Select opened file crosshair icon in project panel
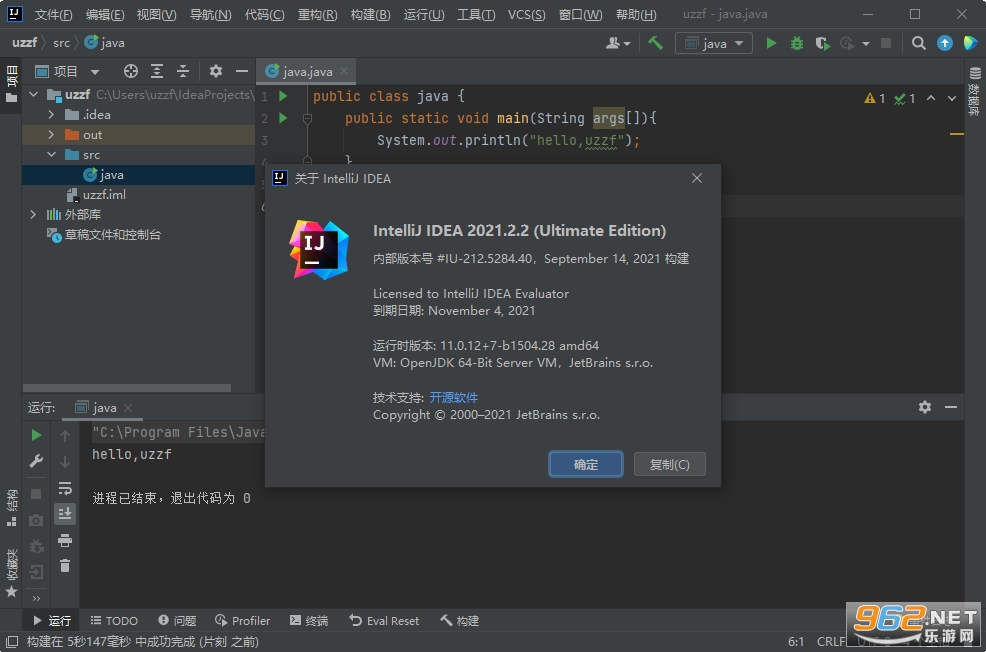This screenshot has width=986, height=652. pyautogui.click(x=131, y=71)
